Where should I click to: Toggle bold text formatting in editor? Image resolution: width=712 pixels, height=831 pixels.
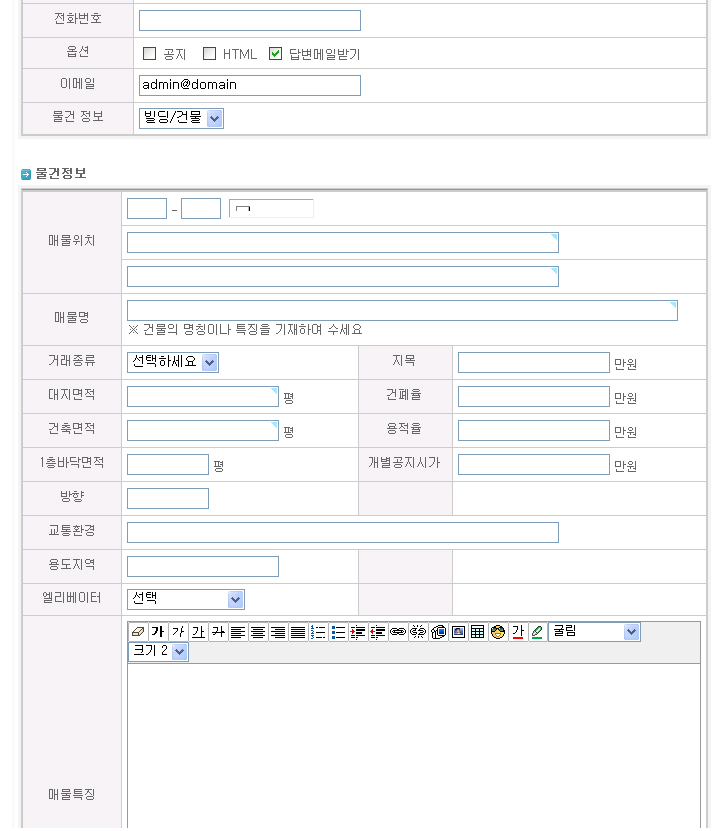[x=158, y=632]
